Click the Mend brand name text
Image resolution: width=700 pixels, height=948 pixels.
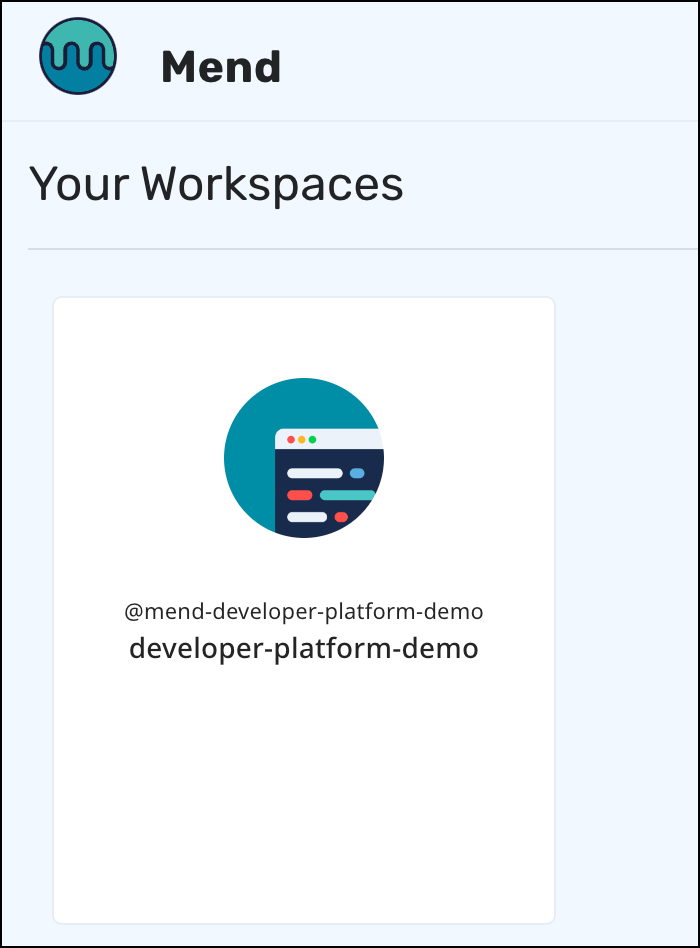coord(221,68)
